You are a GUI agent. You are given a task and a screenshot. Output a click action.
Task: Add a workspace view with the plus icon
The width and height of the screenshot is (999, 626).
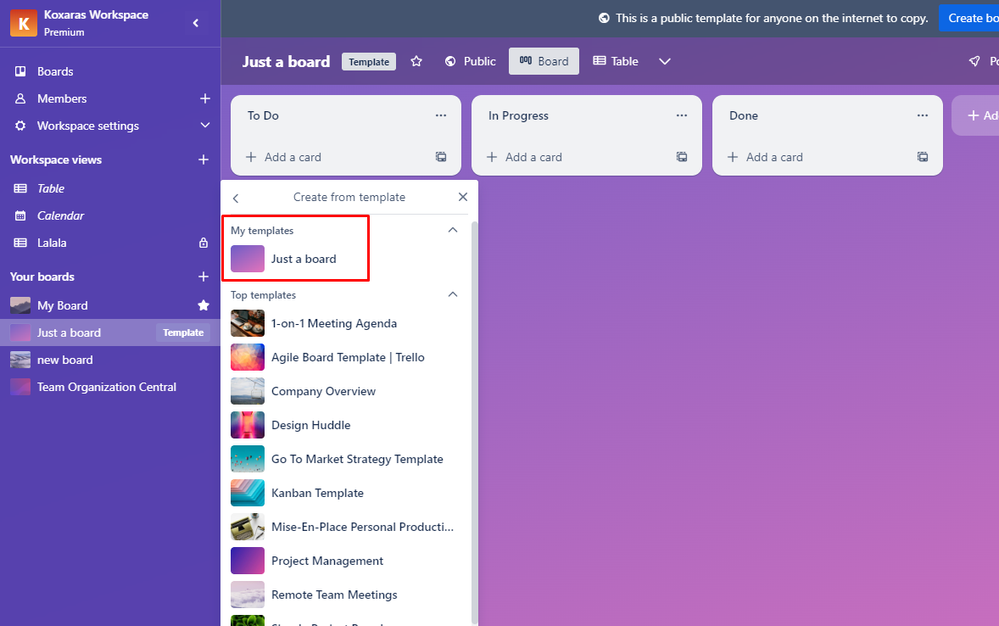tap(203, 160)
